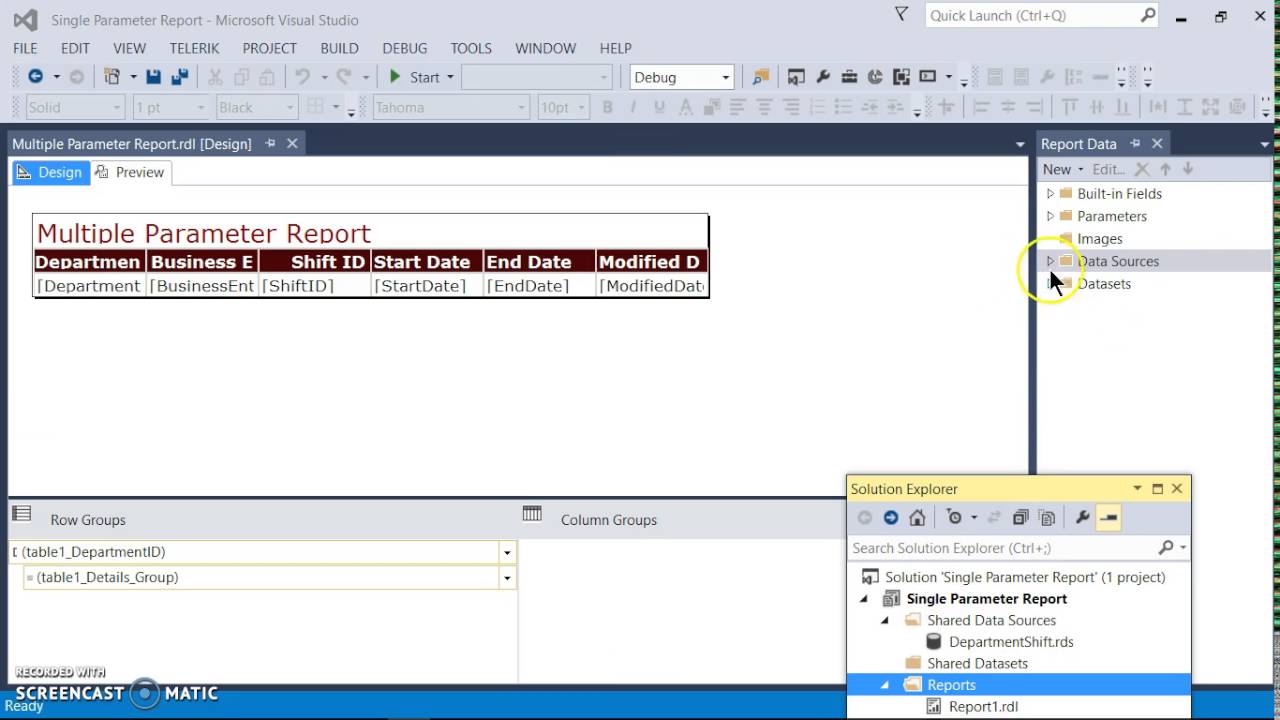Select the Shared Datasets folder

(977, 664)
